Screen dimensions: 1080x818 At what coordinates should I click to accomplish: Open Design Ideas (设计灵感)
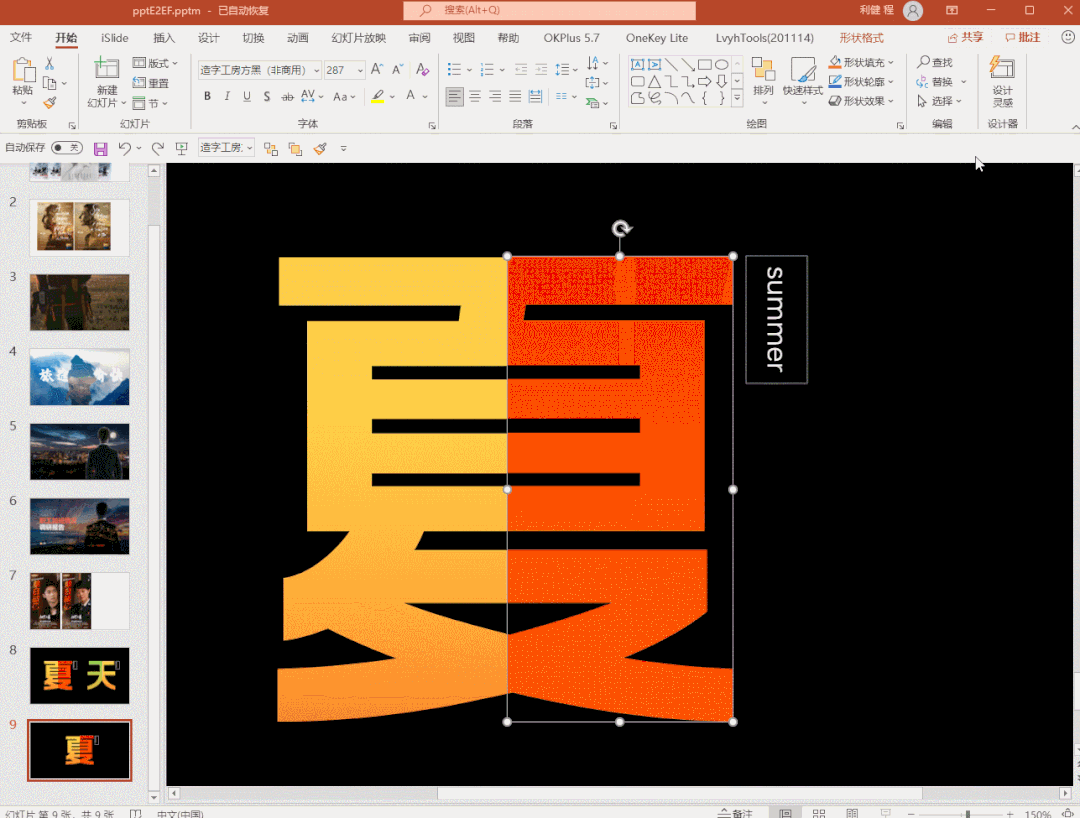pos(1002,81)
